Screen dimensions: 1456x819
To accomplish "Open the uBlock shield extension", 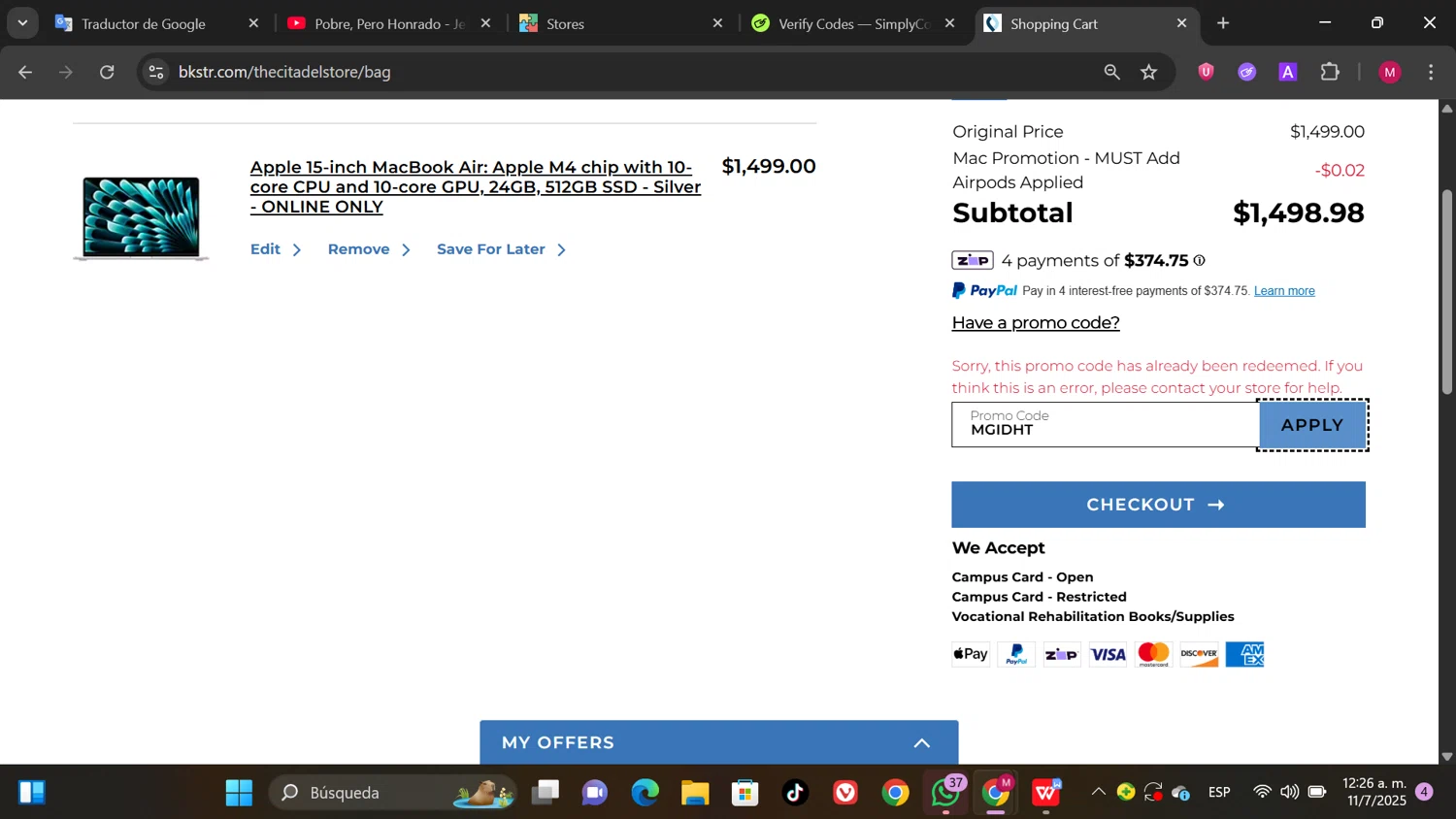I will tap(1206, 72).
